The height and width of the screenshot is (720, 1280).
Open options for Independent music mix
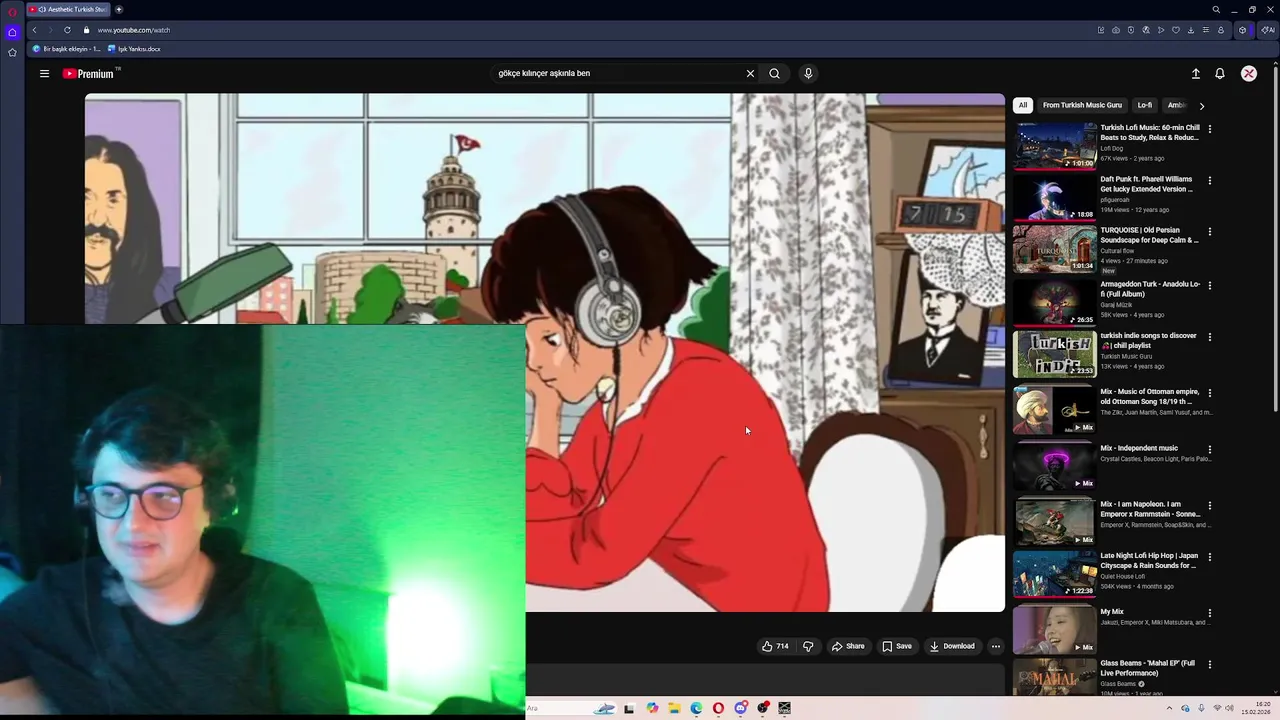coord(1210,450)
